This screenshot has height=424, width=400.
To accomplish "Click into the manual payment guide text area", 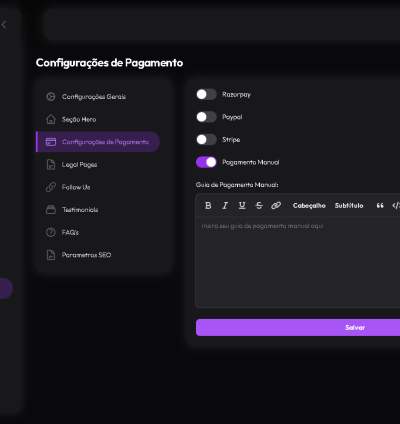I will pos(298,262).
